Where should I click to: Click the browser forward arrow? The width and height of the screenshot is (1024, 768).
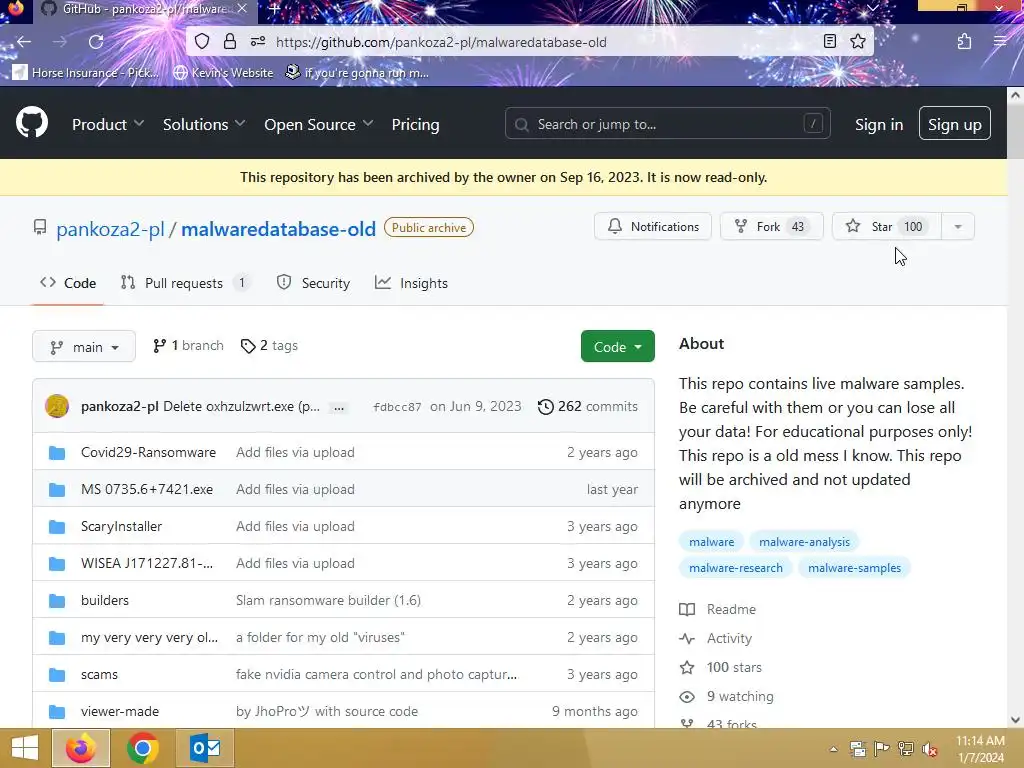coord(60,42)
